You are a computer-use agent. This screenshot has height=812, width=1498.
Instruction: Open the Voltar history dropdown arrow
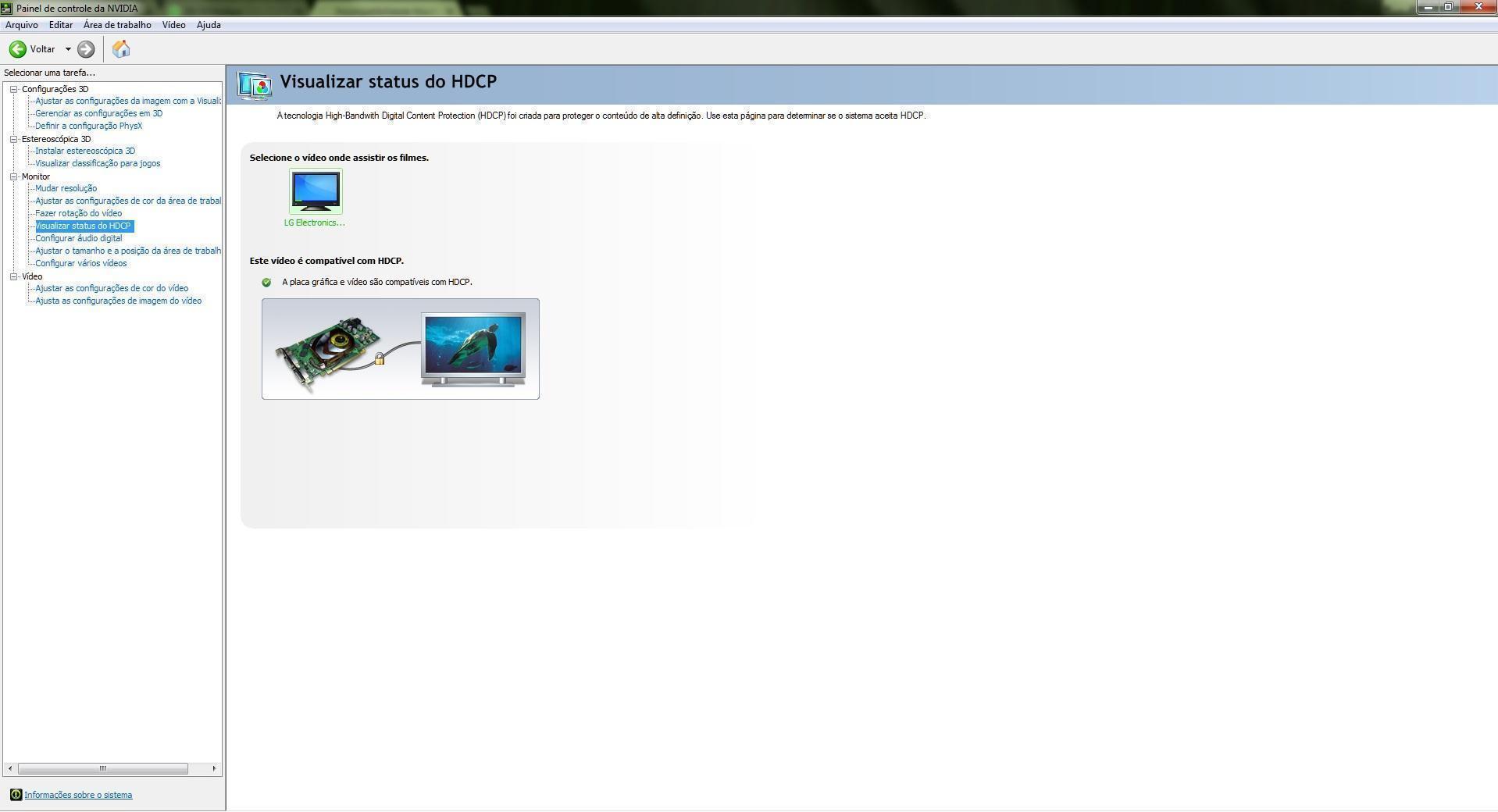tap(68, 49)
